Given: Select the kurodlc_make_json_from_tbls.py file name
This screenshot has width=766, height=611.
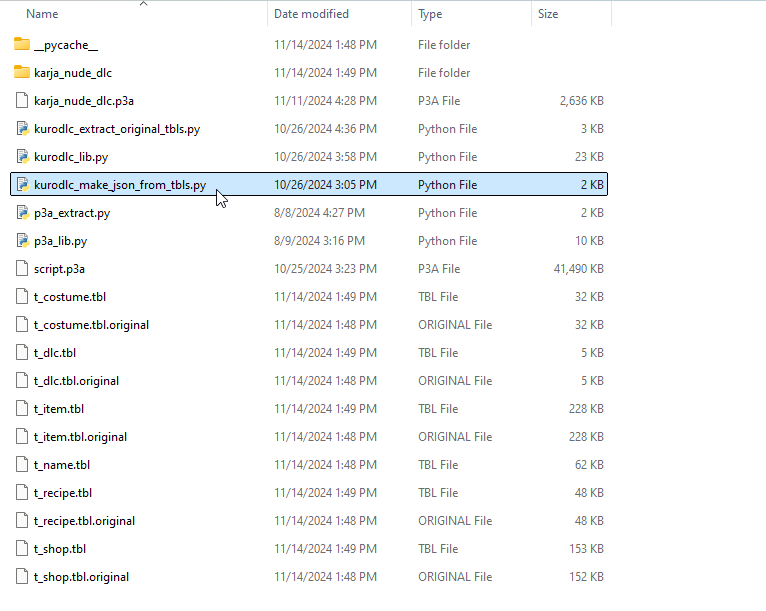Looking at the screenshot, I should coord(120,185).
